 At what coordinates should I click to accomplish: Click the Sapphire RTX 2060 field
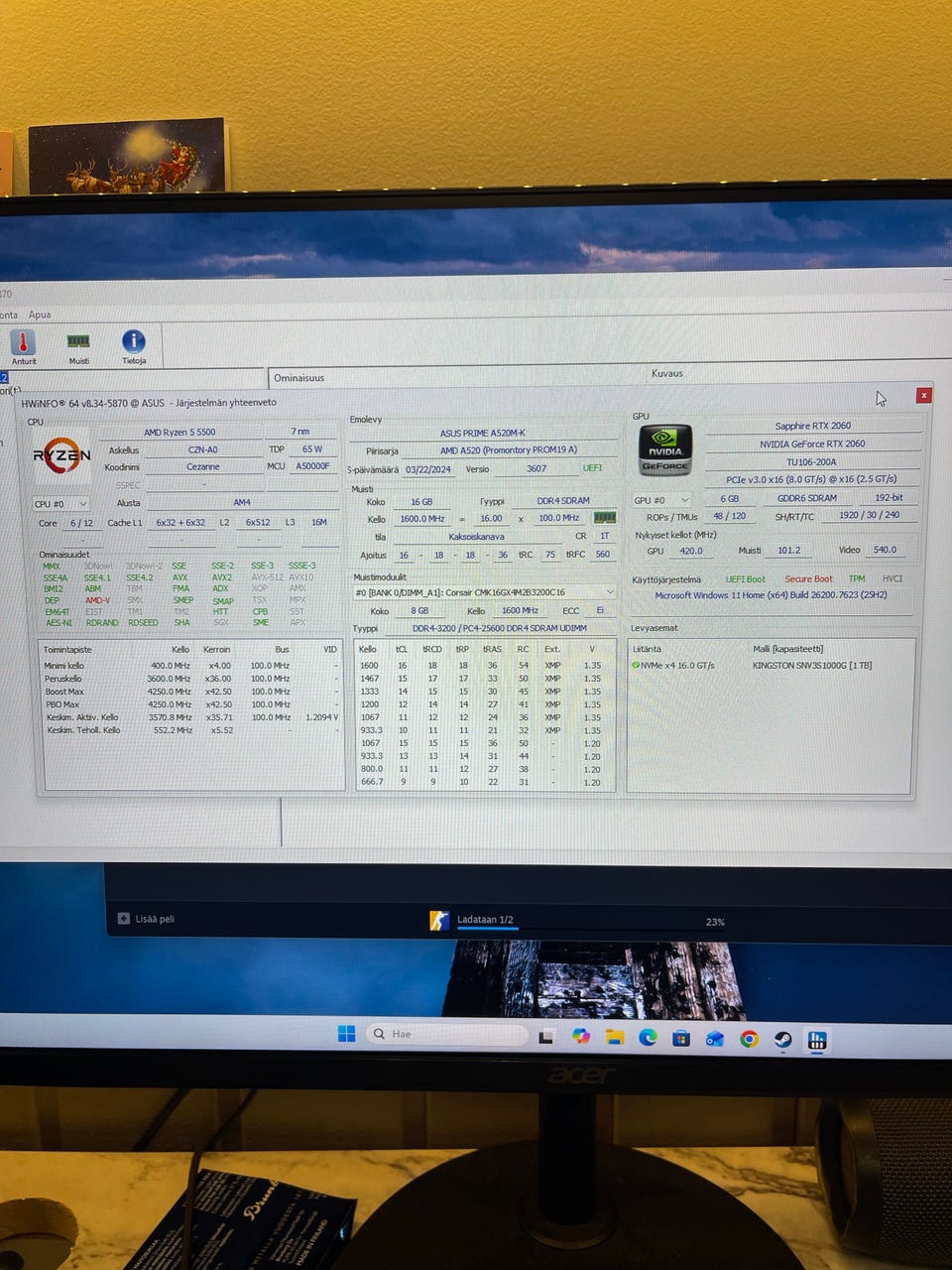pos(813,426)
